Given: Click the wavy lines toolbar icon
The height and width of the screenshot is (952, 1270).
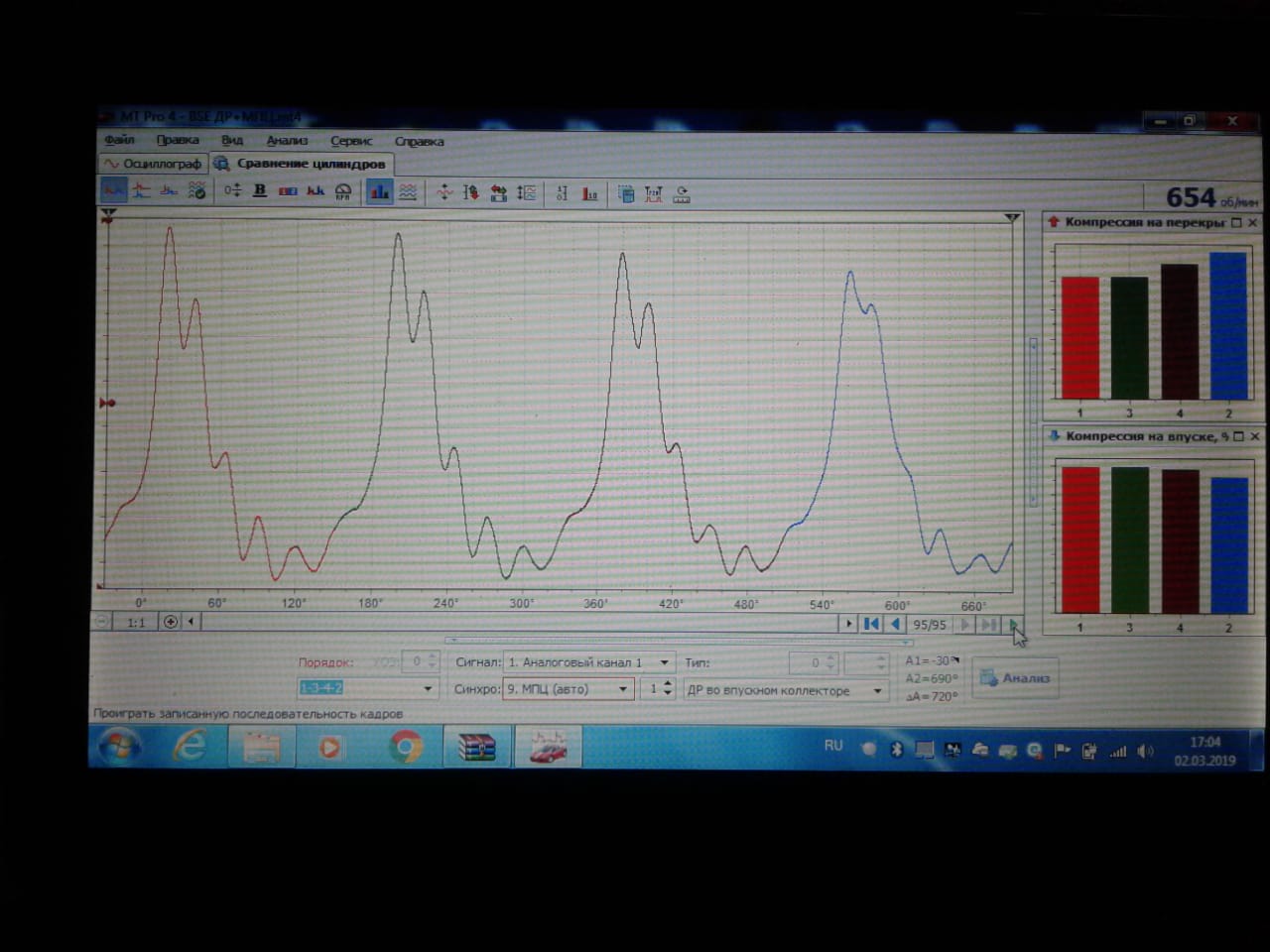Looking at the screenshot, I should [x=408, y=192].
